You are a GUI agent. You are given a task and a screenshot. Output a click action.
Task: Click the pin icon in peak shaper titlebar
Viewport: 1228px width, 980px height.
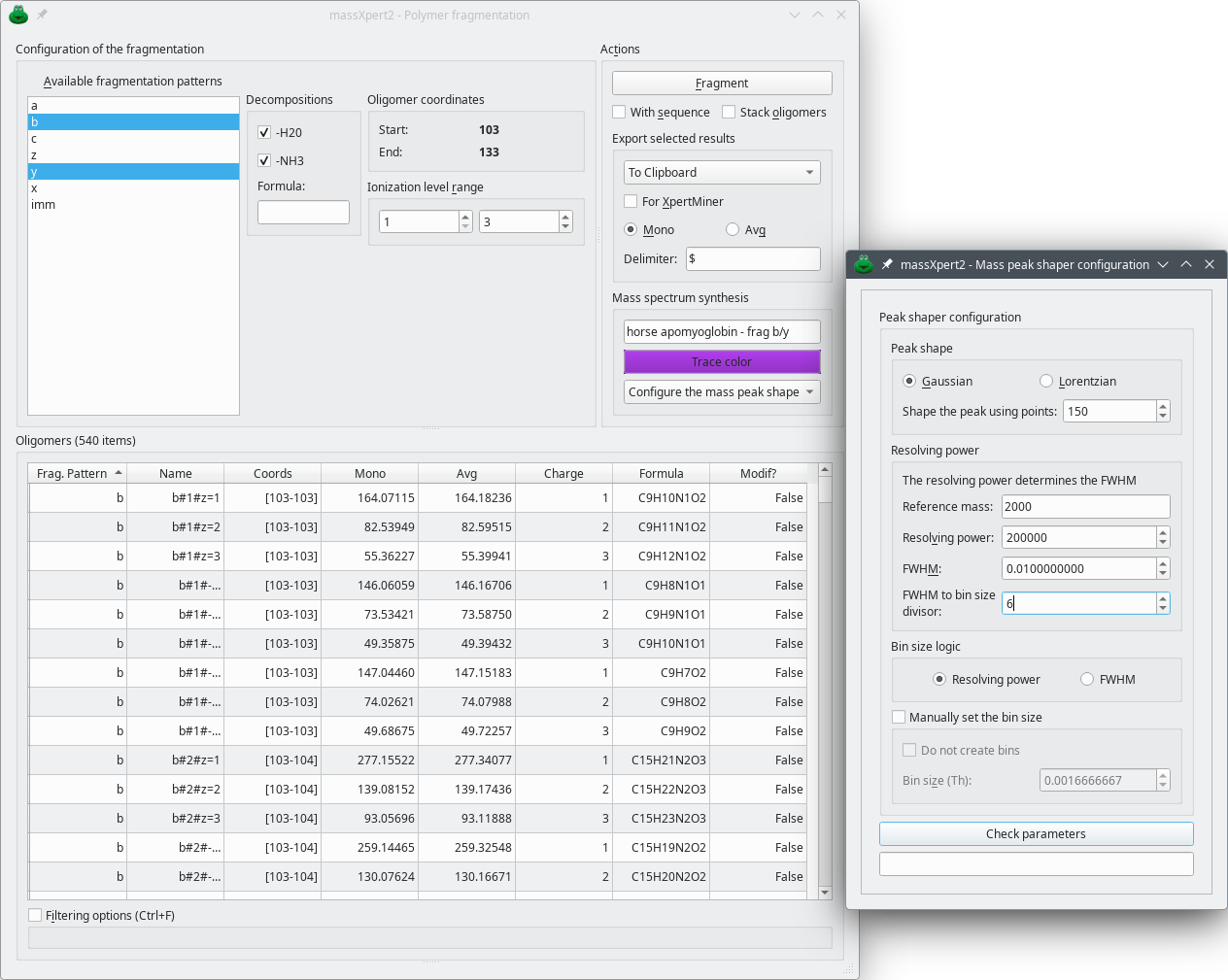tap(887, 264)
